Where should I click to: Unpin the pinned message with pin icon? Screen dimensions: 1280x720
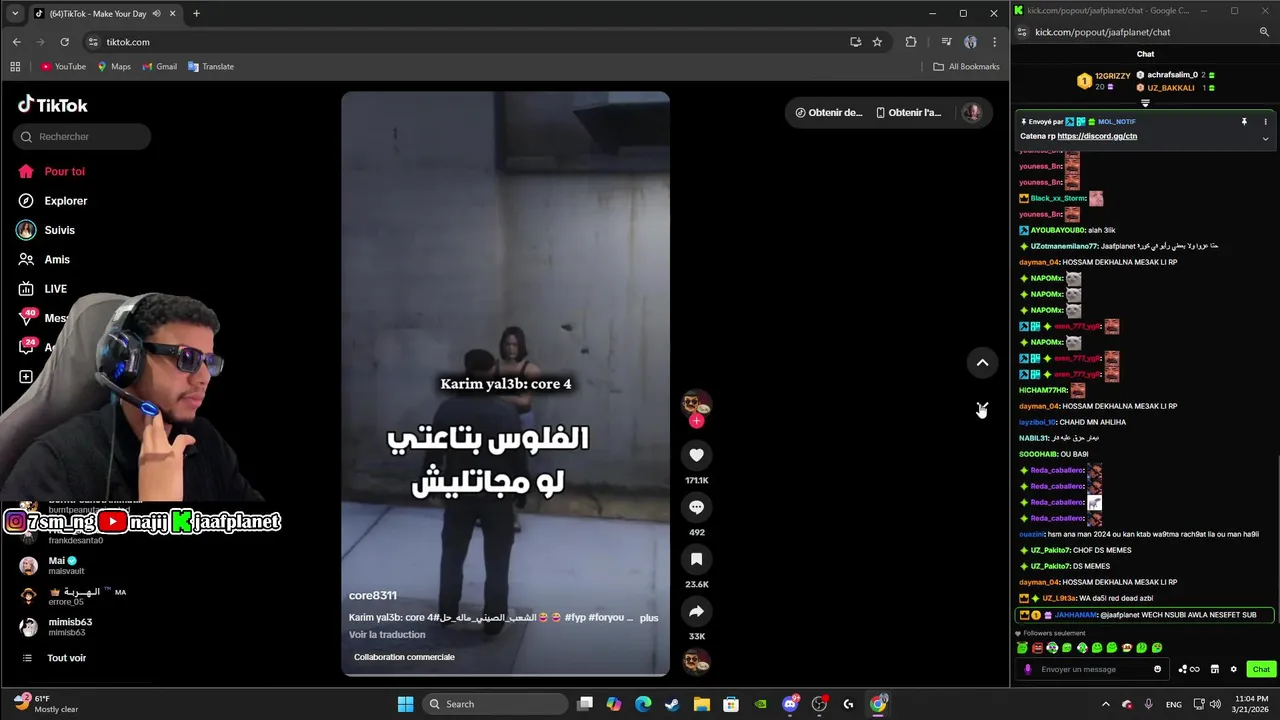[x=1244, y=122]
